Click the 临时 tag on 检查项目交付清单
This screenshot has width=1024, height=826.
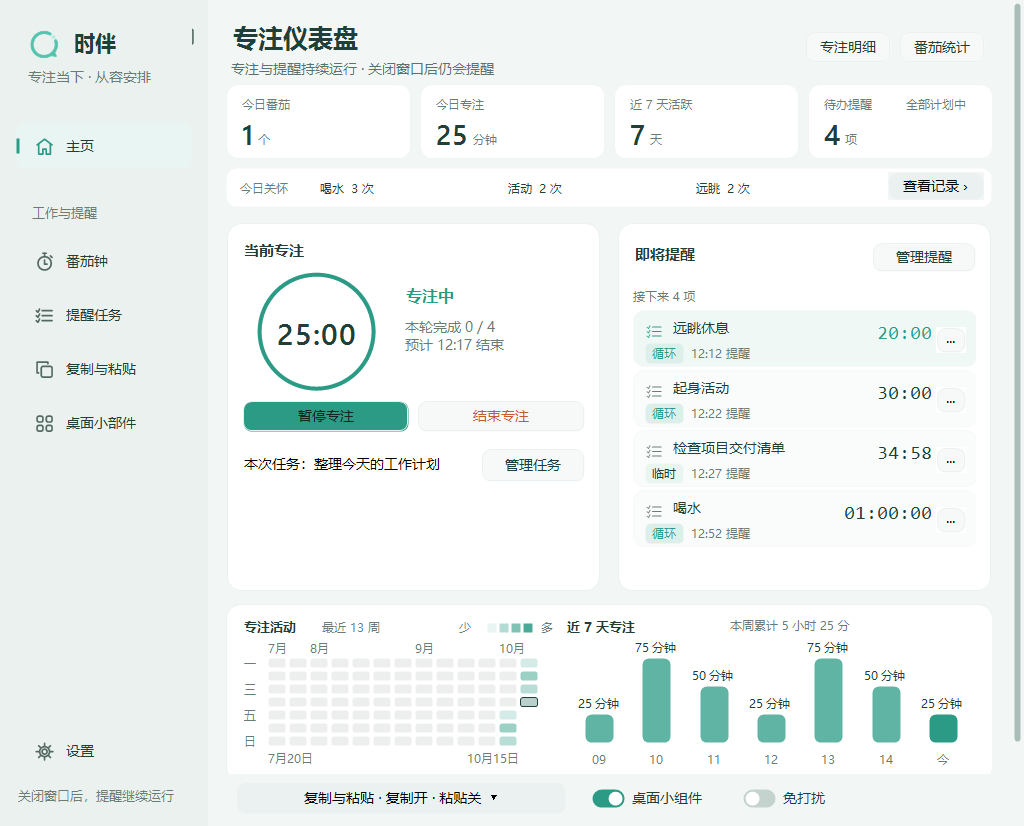[x=664, y=473]
